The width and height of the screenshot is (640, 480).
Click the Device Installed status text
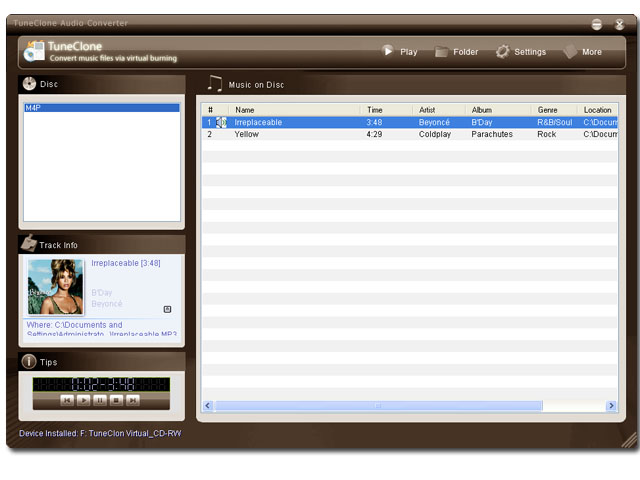tap(100, 433)
